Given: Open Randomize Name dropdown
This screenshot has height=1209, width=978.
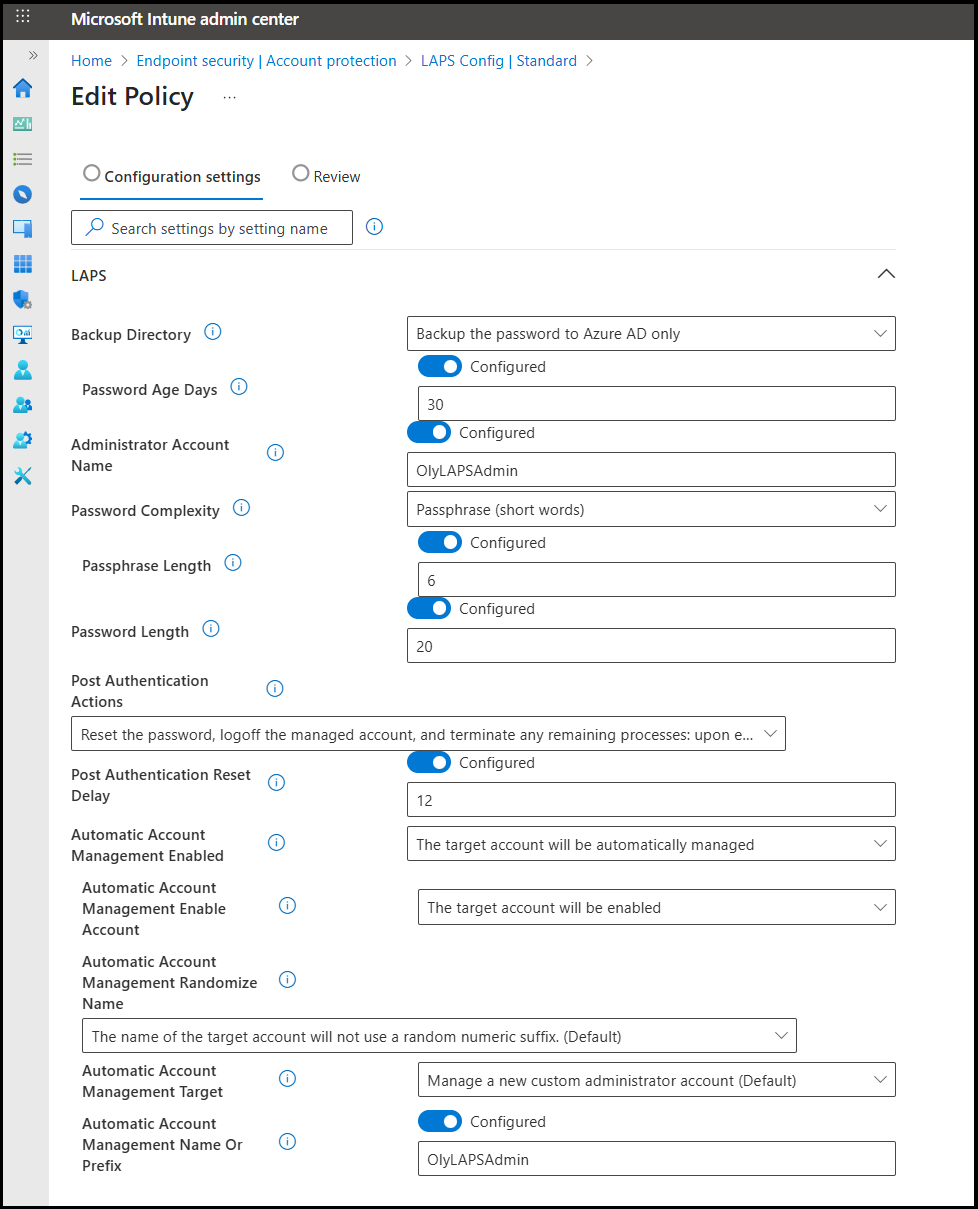Looking at the screenshot, I should coord(439,1036).
